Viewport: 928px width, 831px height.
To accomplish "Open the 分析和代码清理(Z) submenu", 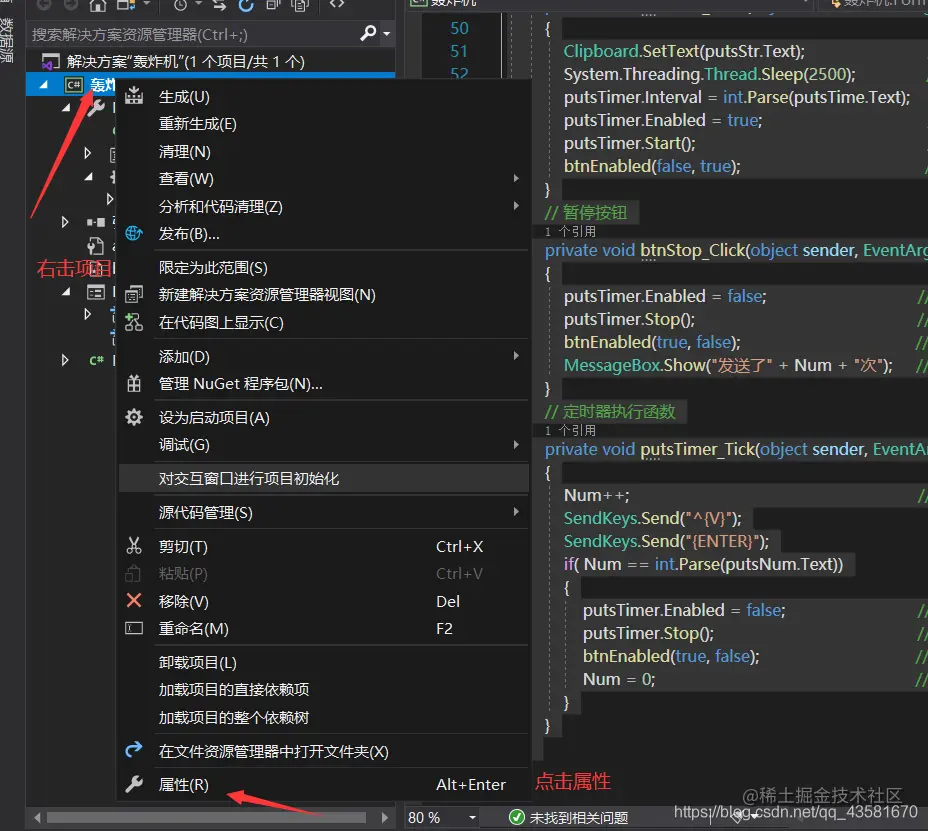I will [516, 206].
